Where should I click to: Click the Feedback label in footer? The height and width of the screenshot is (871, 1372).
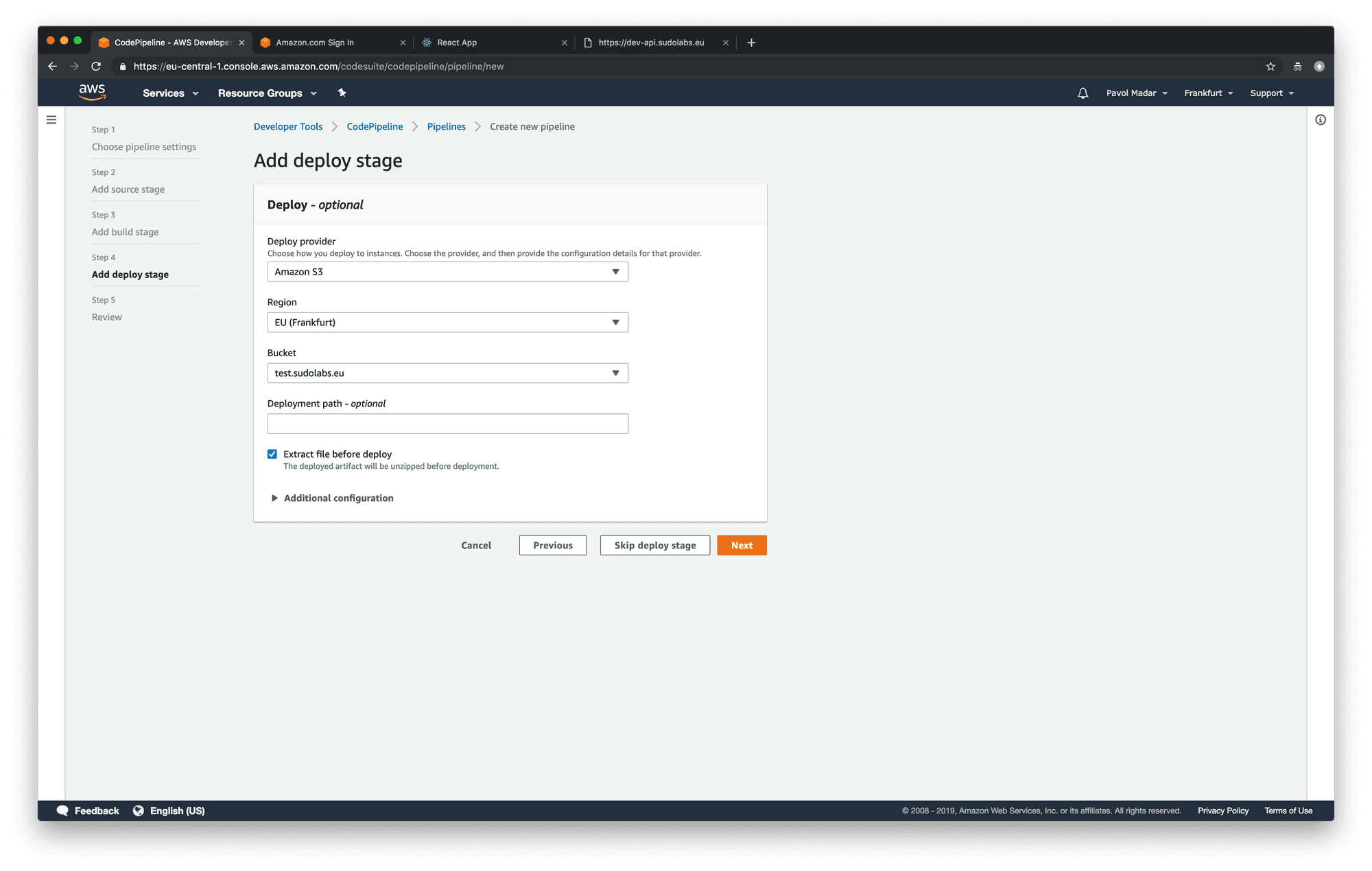tap(97, 811)
